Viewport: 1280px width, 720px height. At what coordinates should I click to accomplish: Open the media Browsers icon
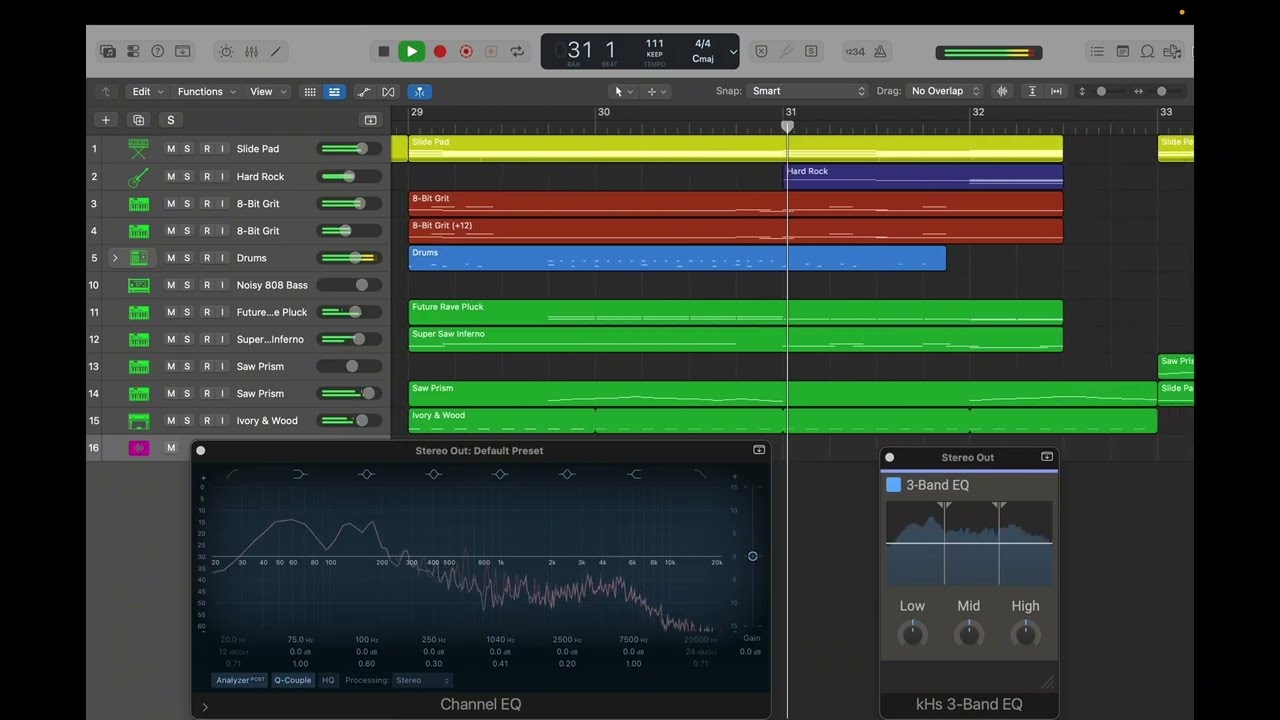tap(1172, 52)
